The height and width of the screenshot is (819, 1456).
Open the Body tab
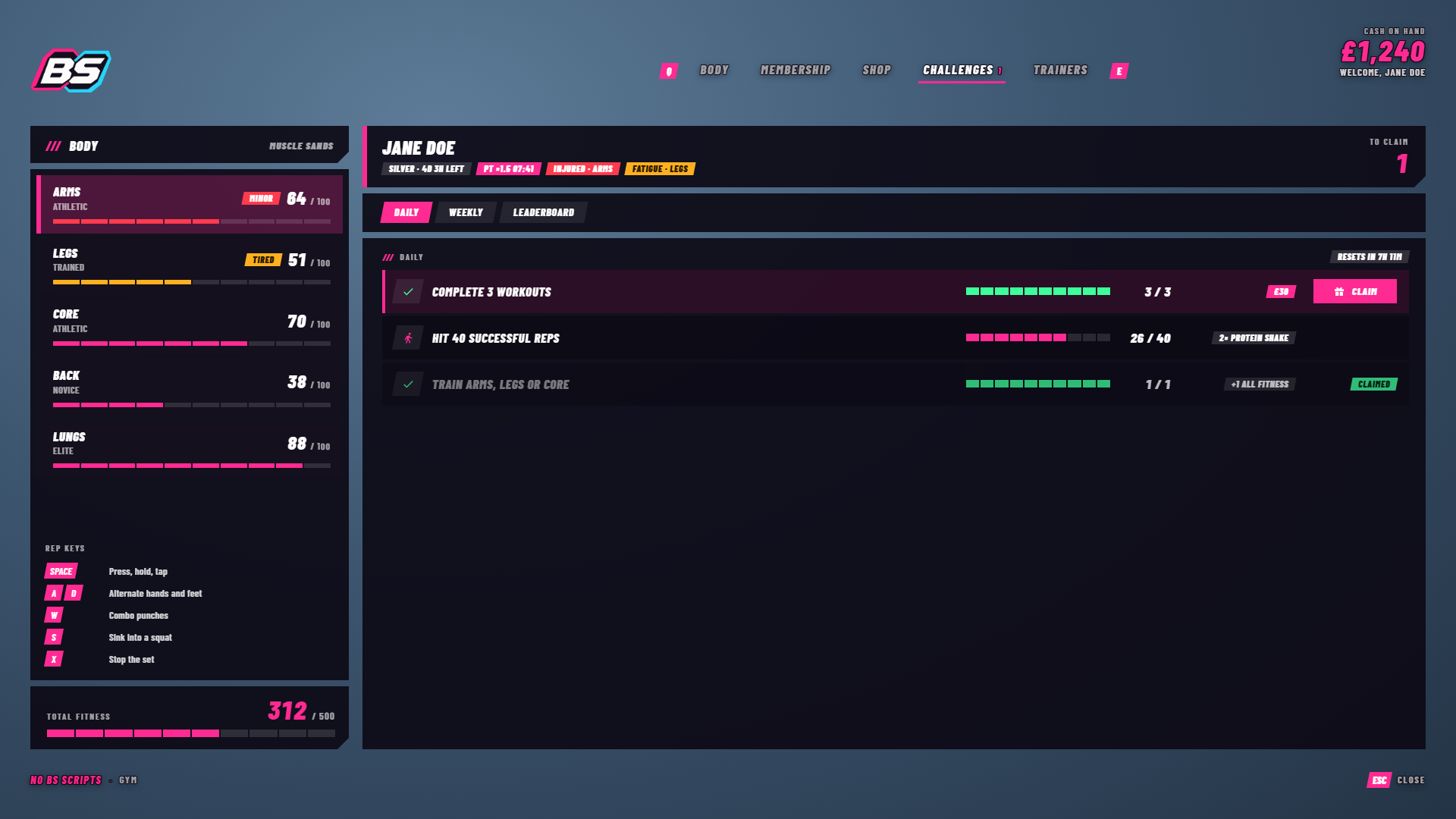[x=714, y=70]
